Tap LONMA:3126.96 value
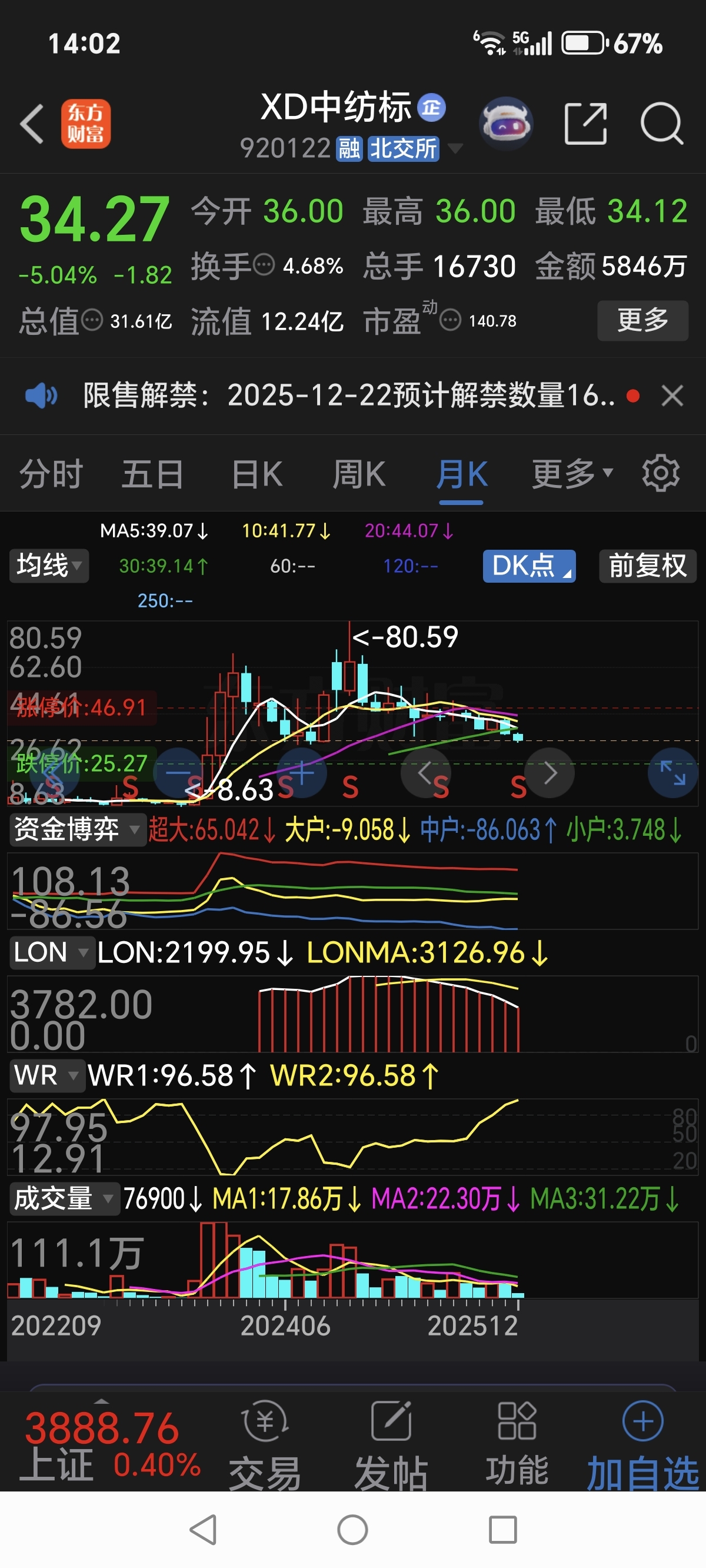This screenshot has width=706, height=1568. (427, 952)
